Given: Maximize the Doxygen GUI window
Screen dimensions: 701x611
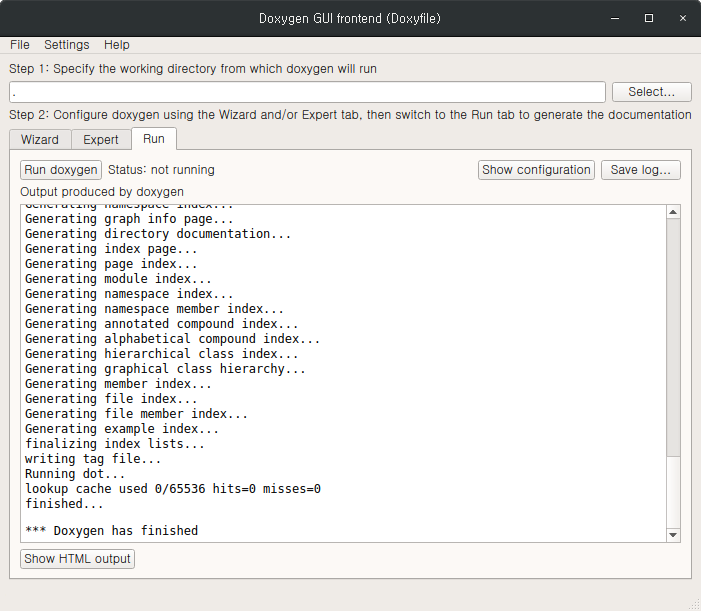Looking at the screenshot, I should 649,18.
